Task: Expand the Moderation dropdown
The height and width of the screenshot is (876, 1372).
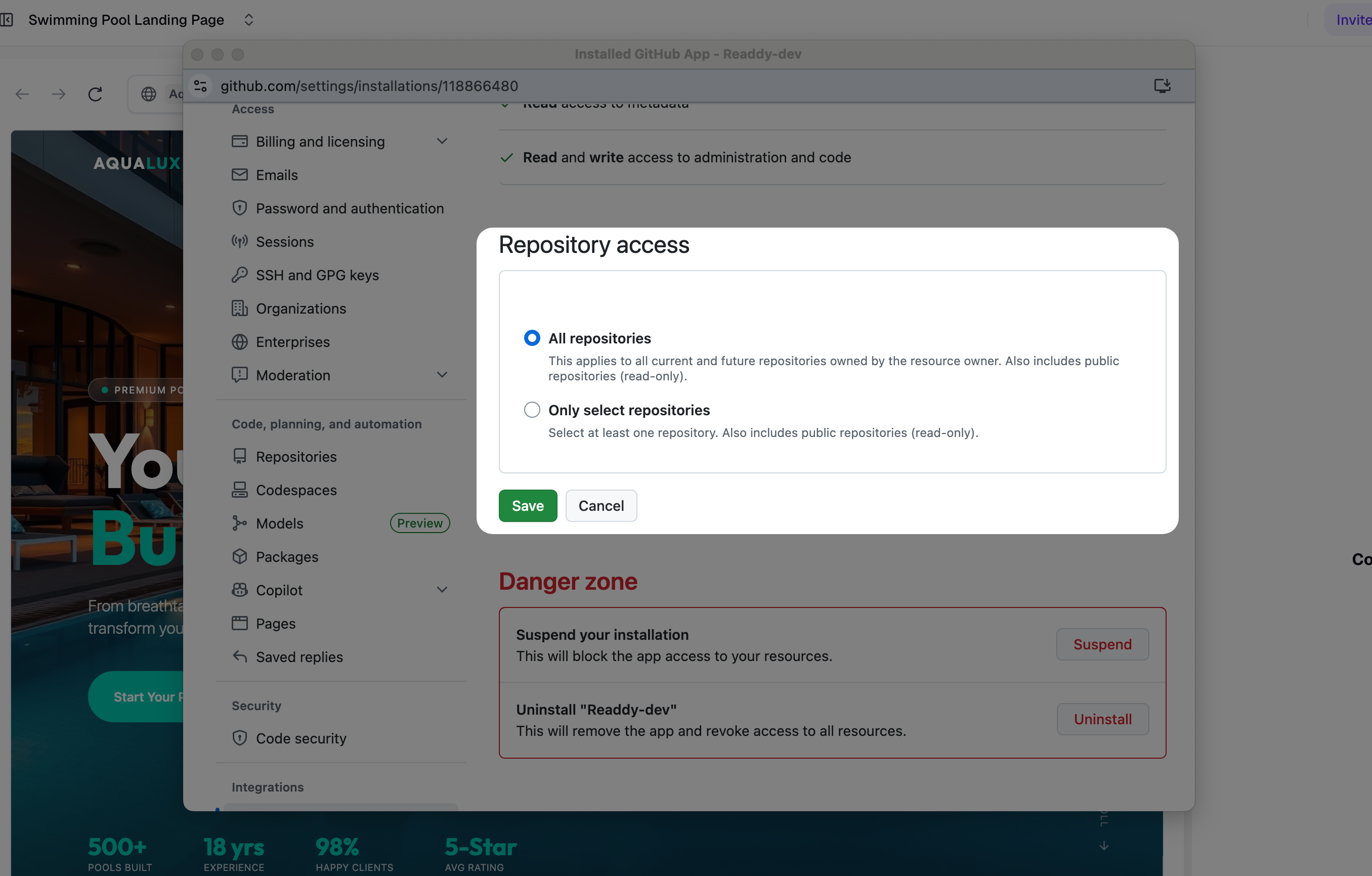Action: (x=442, y=375)
